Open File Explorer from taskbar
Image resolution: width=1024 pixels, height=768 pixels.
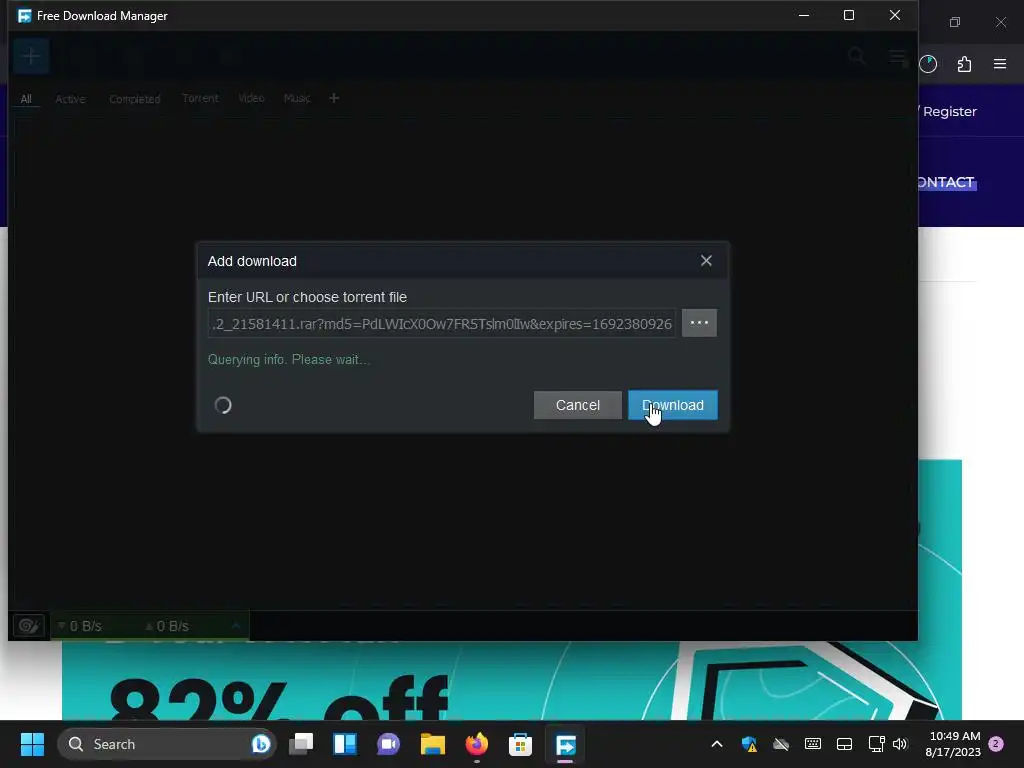tap(432, 744)
